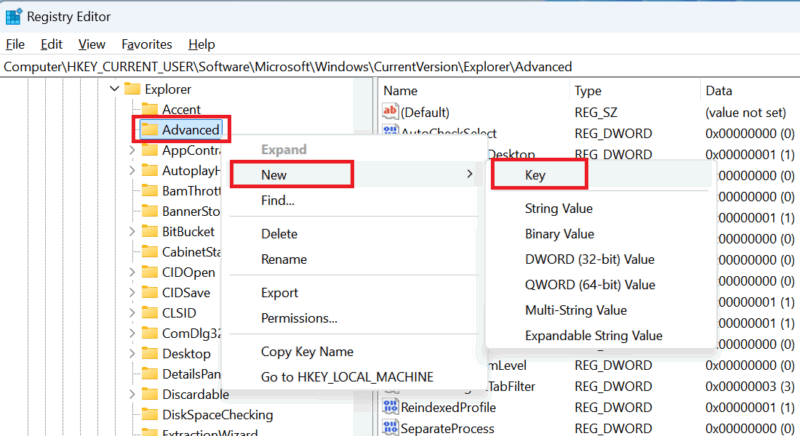Select the ReindexedProfile value name
Screen dimensions: 800x436
448,407
